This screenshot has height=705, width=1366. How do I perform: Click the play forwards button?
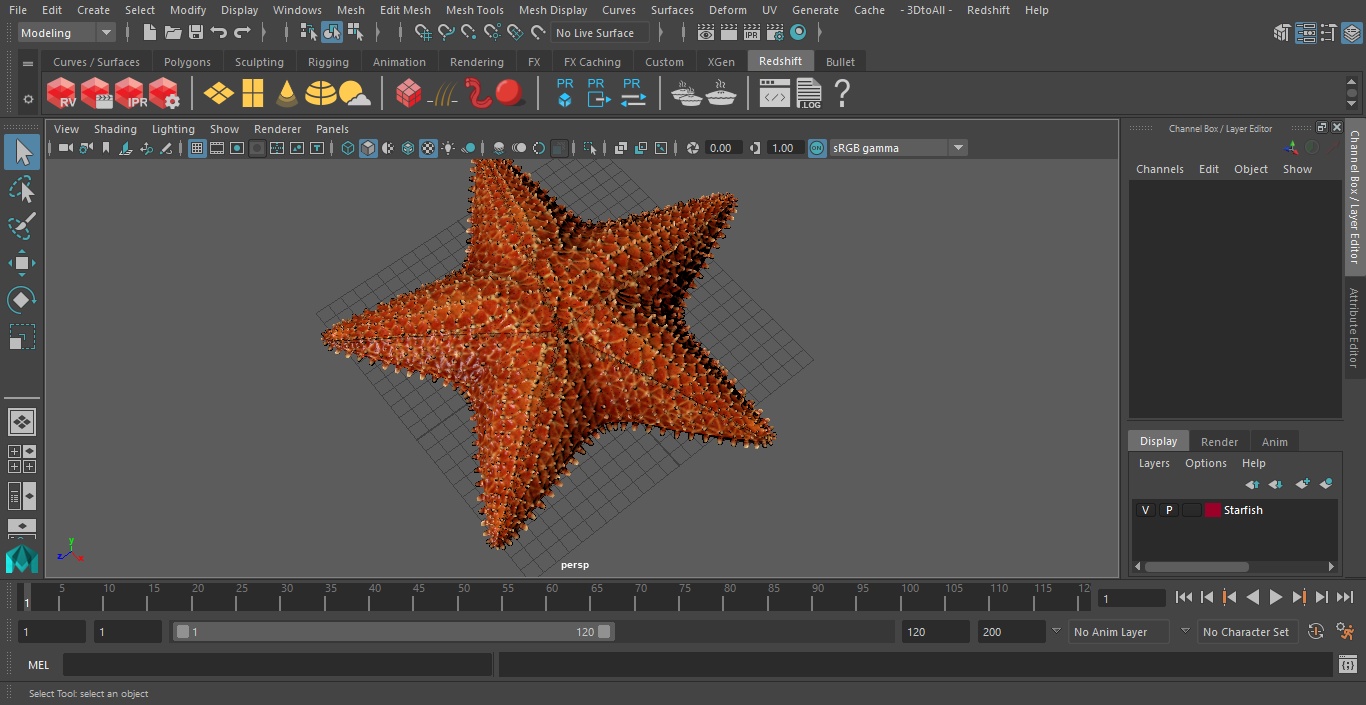tap(1275, 597)
